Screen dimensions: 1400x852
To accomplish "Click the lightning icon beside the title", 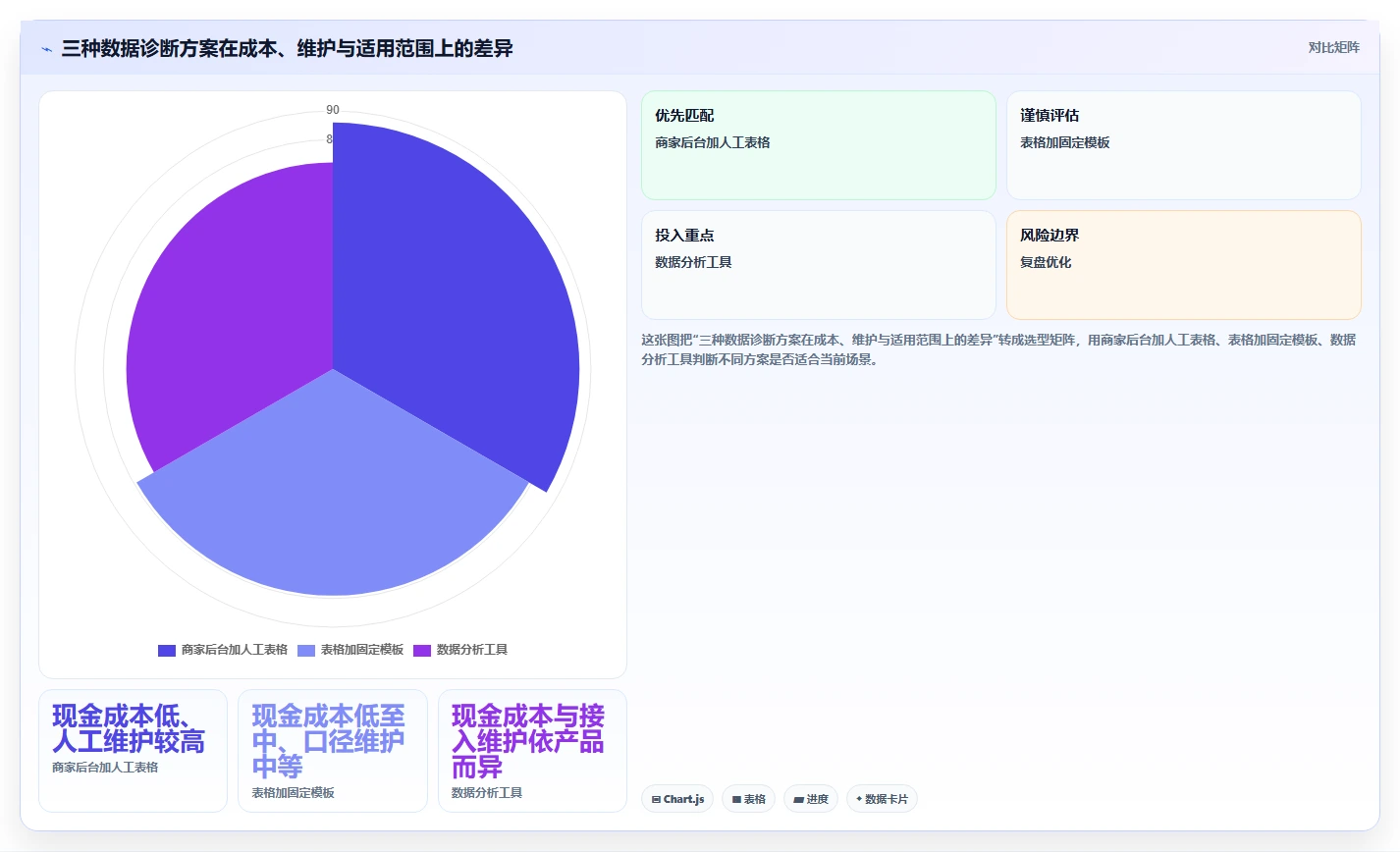I will pos(46,49).
